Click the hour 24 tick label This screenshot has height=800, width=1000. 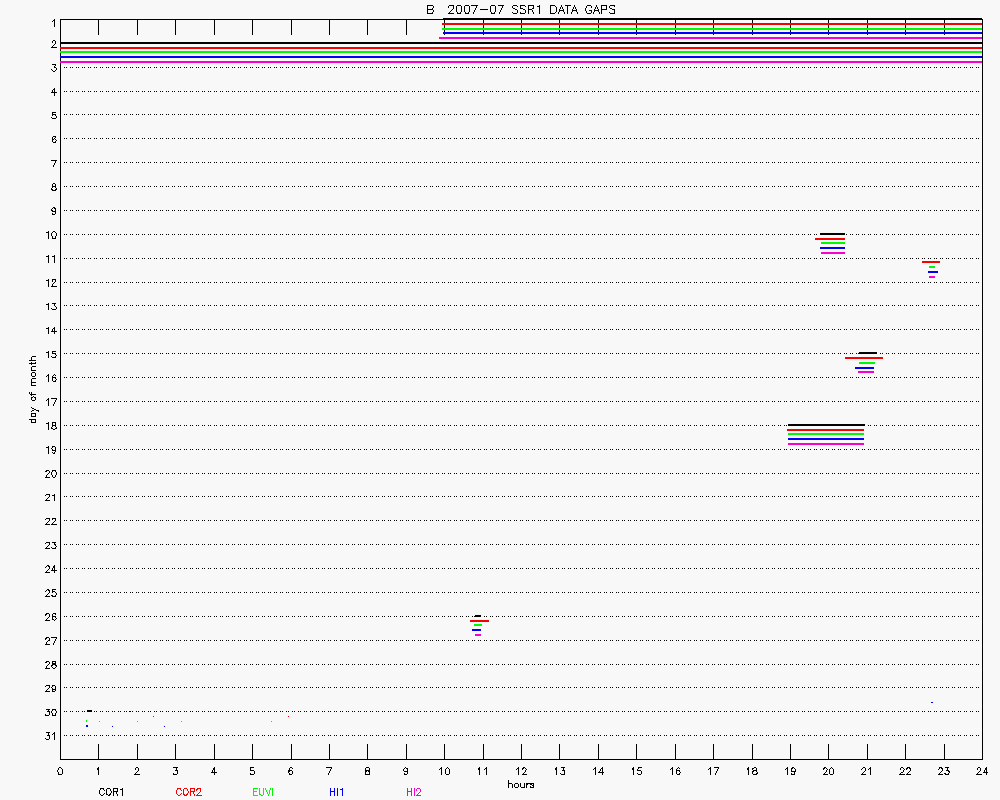[x=982, y=771]
